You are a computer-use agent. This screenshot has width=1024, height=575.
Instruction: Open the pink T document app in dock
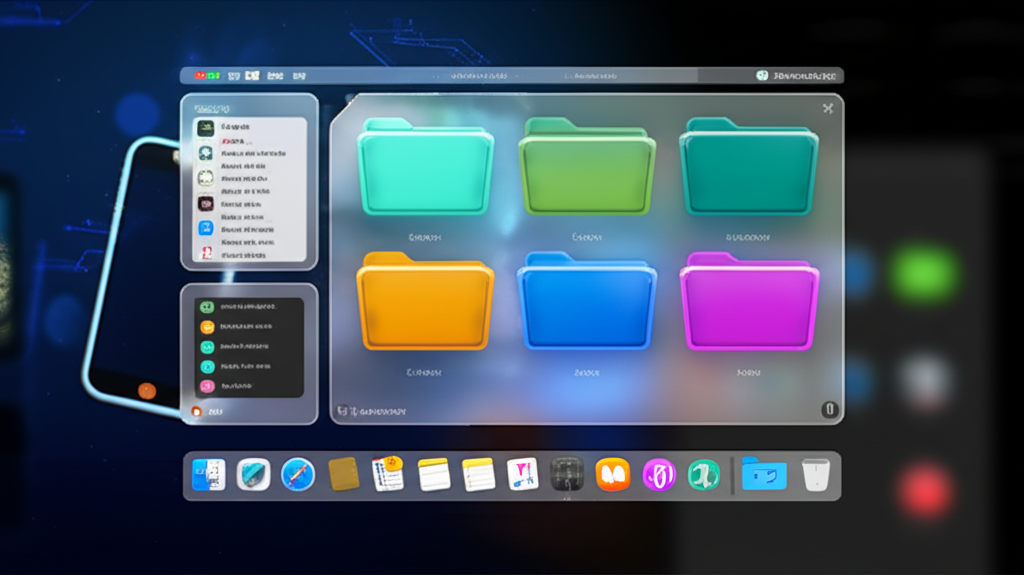pyautogui.click(x=522, y=474)
